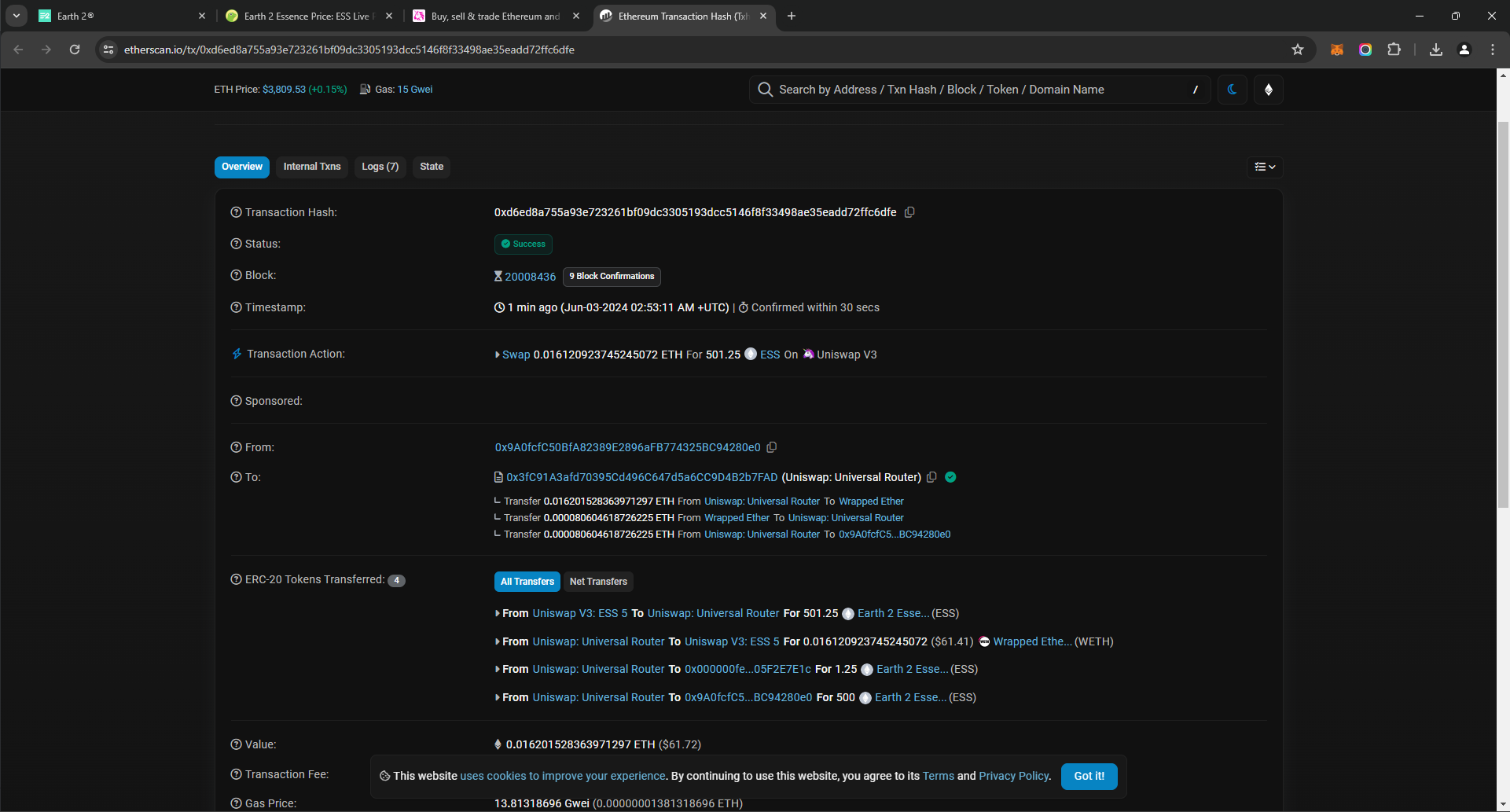Focus the address/txn hash search field
The height and width of the screenshot is (812, 1510).
tap(975, 90)
